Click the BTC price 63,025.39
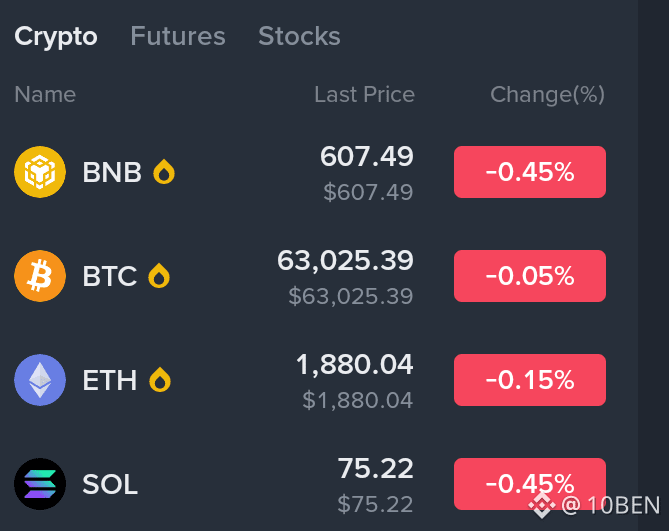This screenshot has width=669, height=531. [x=345, y=261]
